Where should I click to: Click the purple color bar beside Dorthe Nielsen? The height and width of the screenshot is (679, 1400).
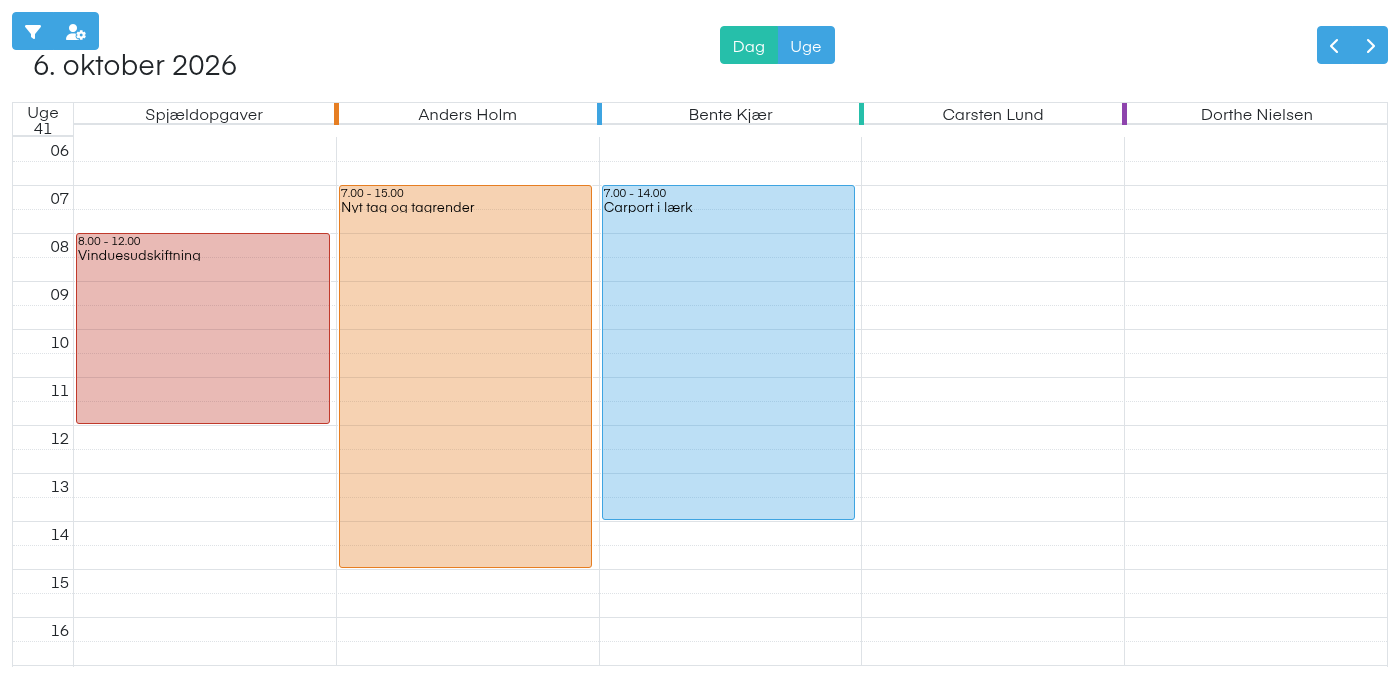pyautogui.click(x=1124, y=114)
